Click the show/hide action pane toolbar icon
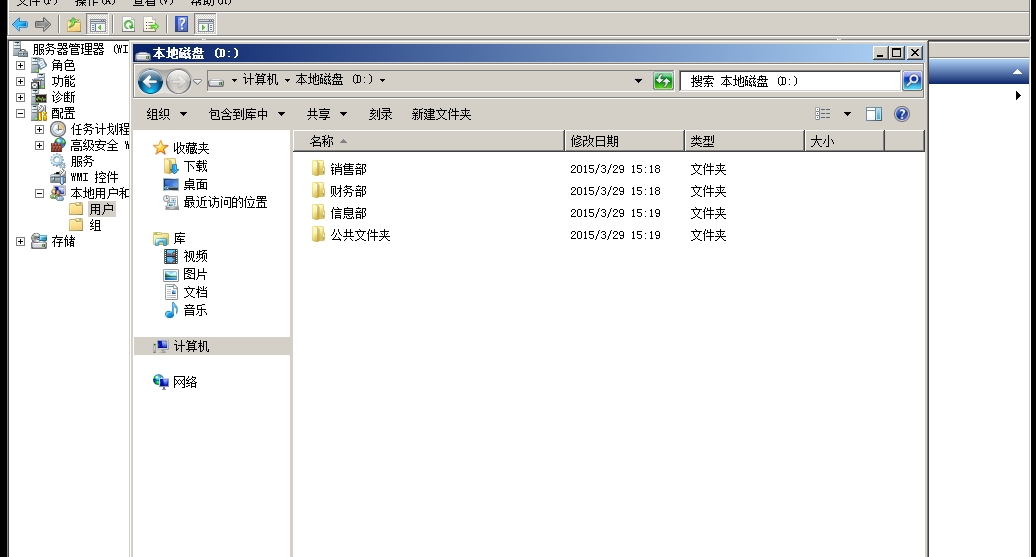The height and width of the screenshot is (557, 1036). click(205, 25)
